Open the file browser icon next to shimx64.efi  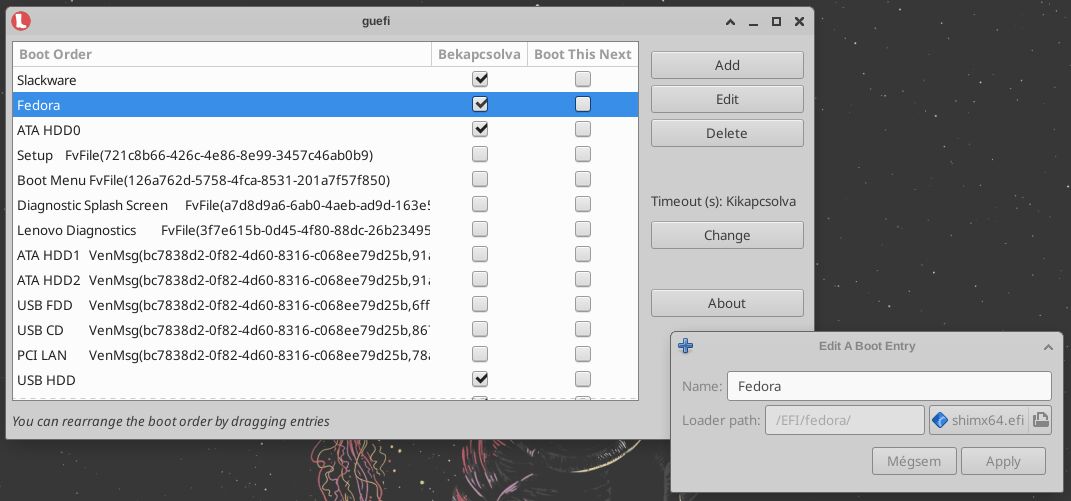pos(1040,420)
